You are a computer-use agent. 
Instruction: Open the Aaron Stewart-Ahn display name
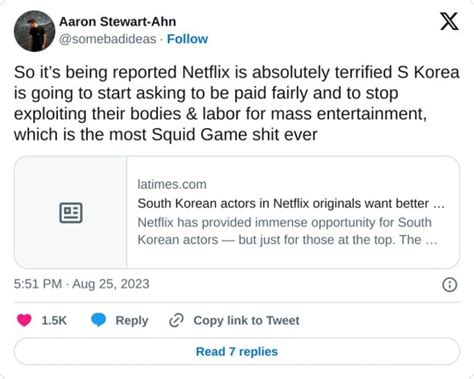[x=117, y=22]
